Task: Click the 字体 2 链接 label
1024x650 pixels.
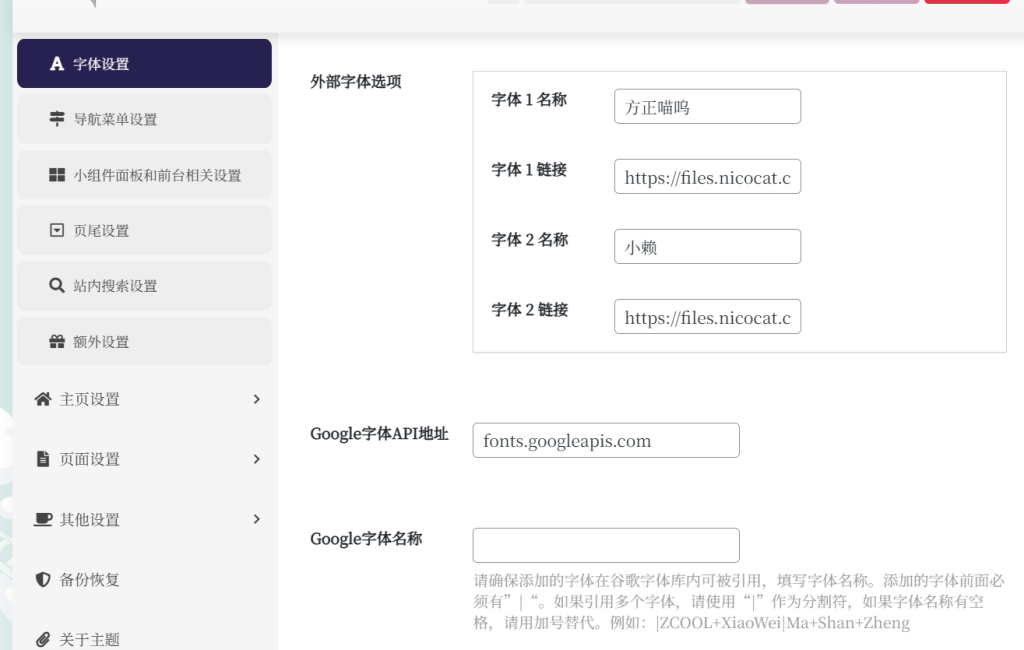Action: [x=530, y=310]
